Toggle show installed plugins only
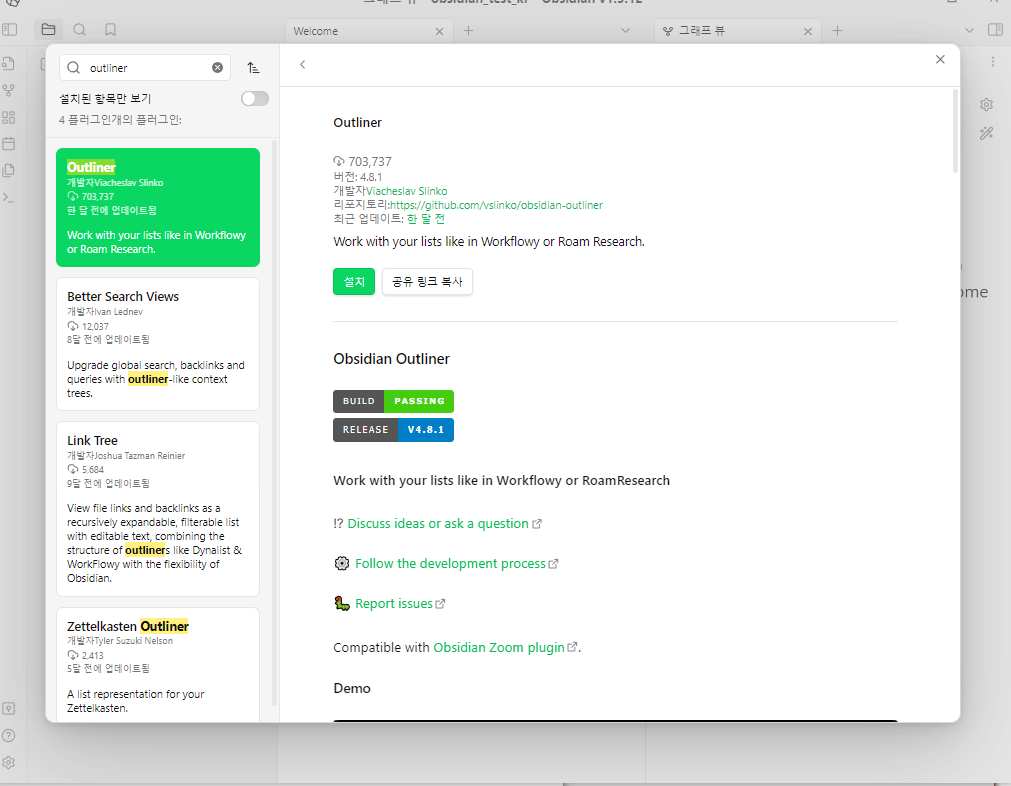The width and height of the screenshot is (1011, 786). point(255,99)
